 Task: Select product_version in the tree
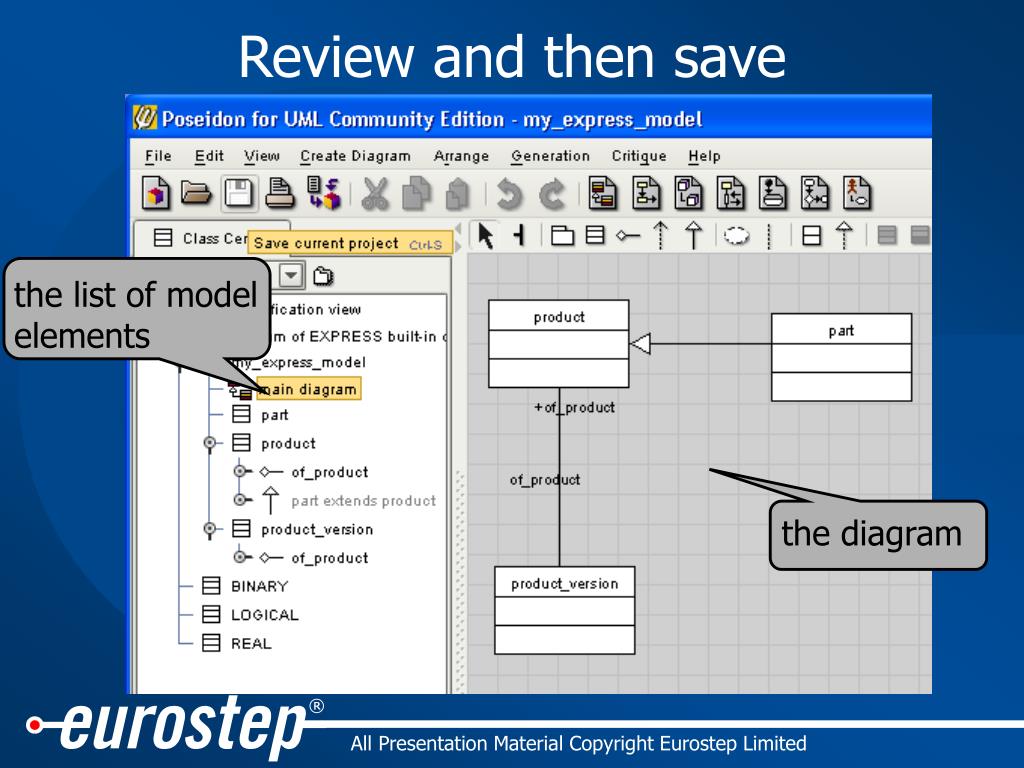click(x=317, y=529)
